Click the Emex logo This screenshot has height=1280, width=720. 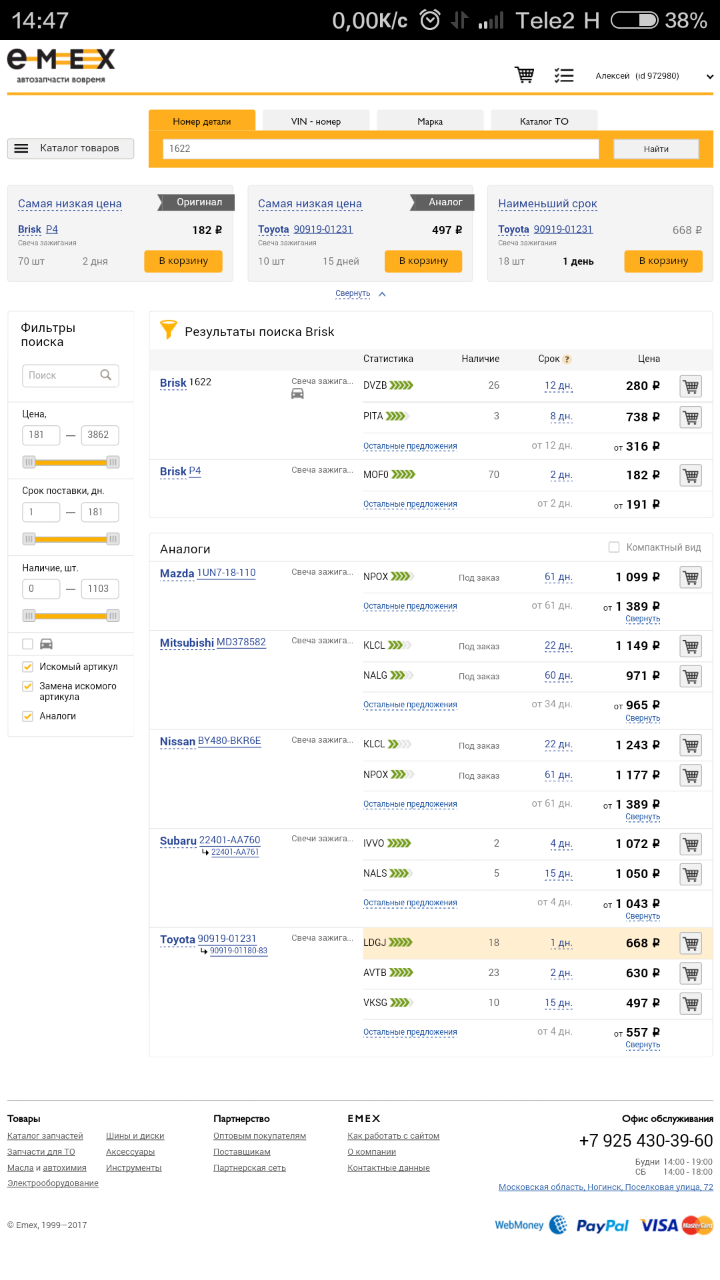[61, 66]
